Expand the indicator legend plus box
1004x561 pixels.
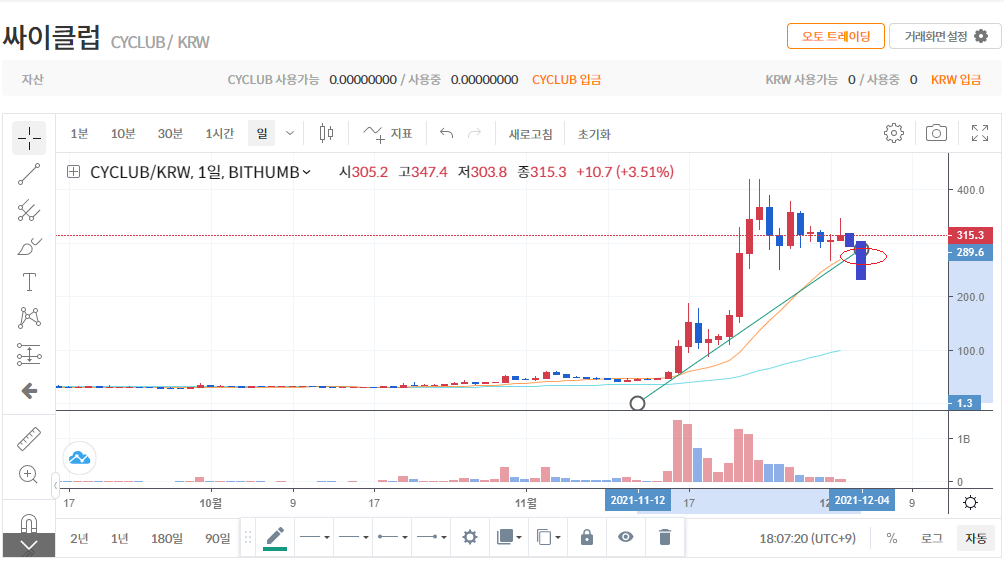(74, 172)
